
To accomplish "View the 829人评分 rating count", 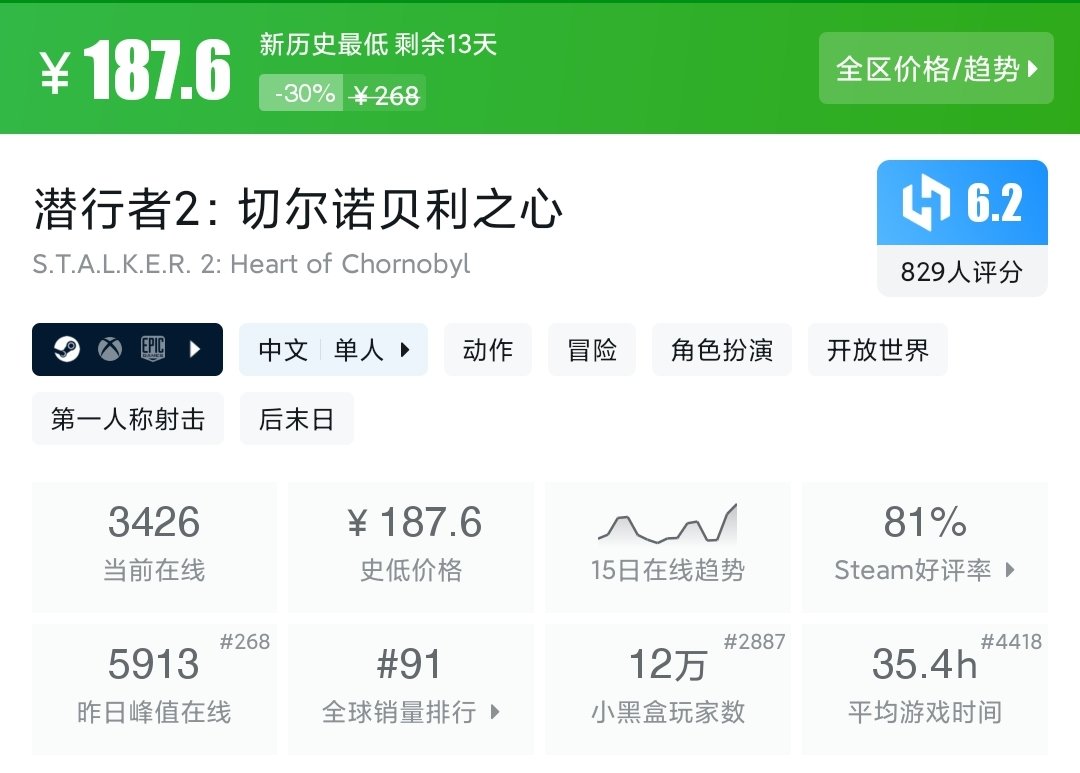I will point(962,272).
